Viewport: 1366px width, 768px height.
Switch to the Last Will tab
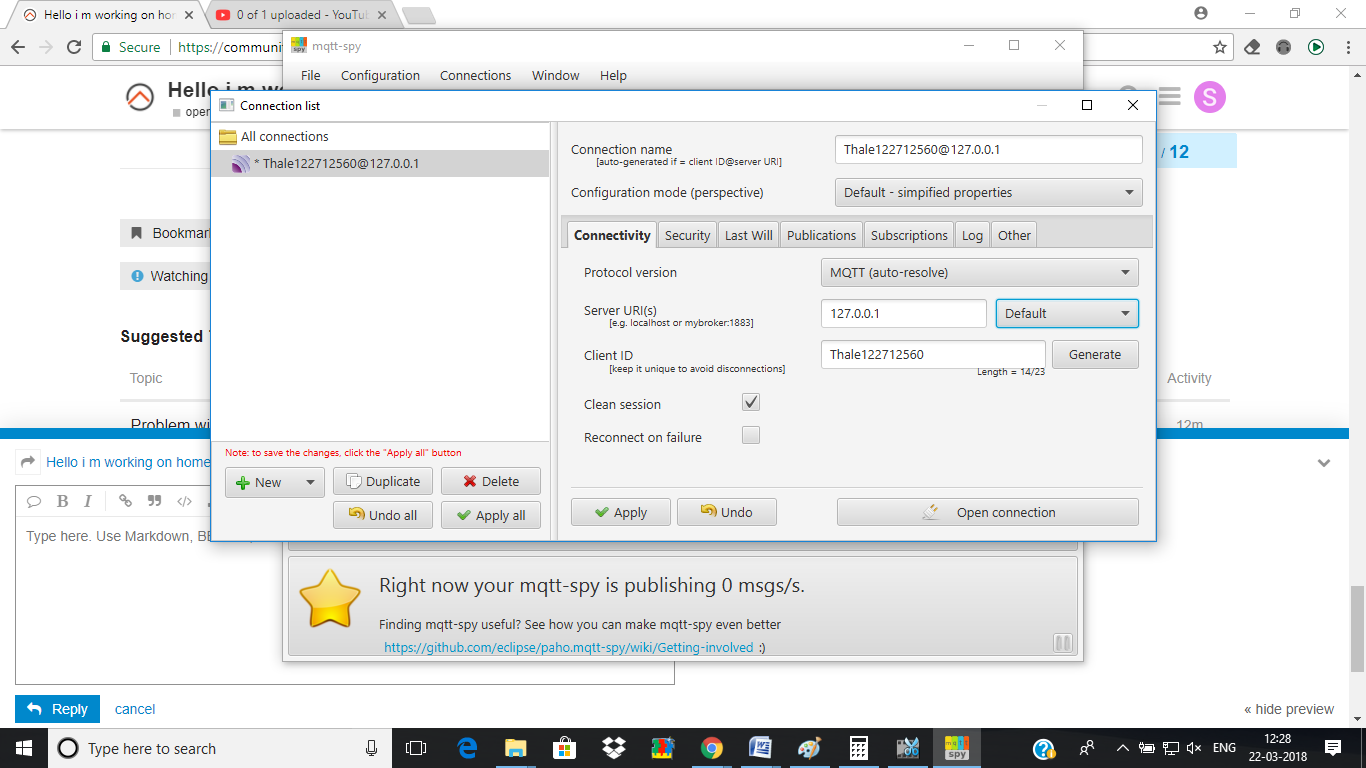pyautogui.click(x=748, y=235)
